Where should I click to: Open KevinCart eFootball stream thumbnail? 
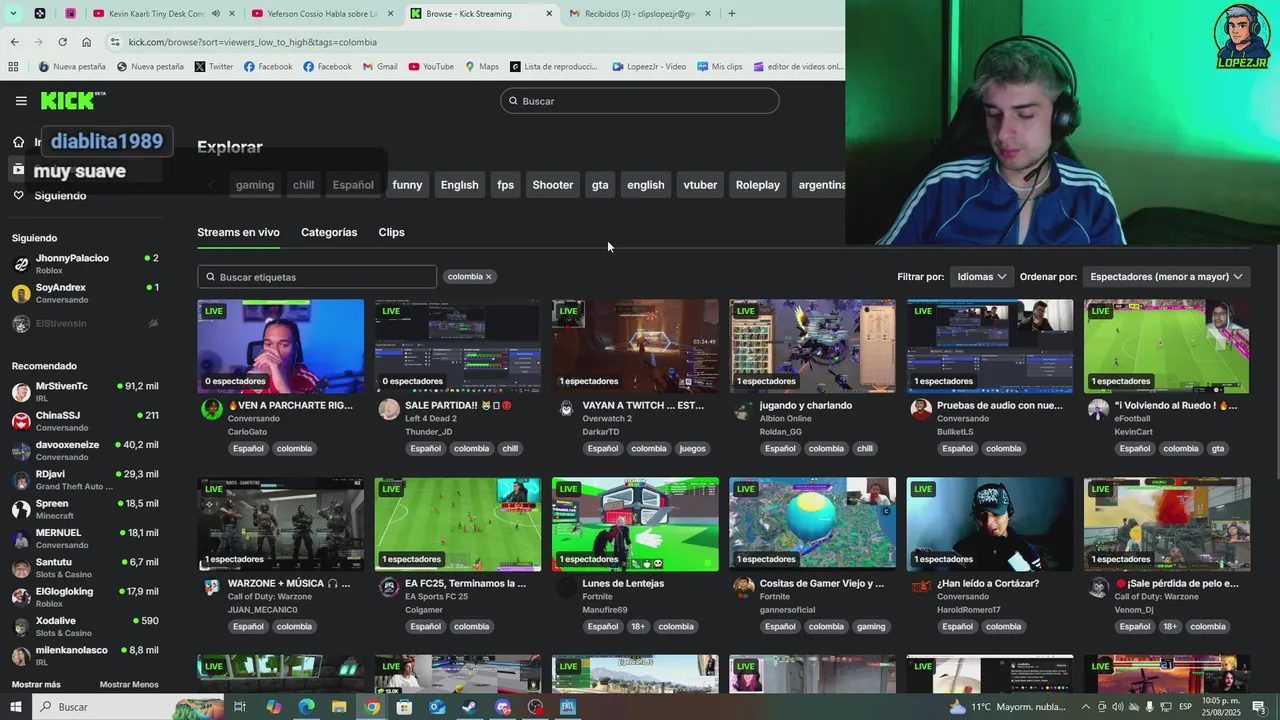[1167, 346]
